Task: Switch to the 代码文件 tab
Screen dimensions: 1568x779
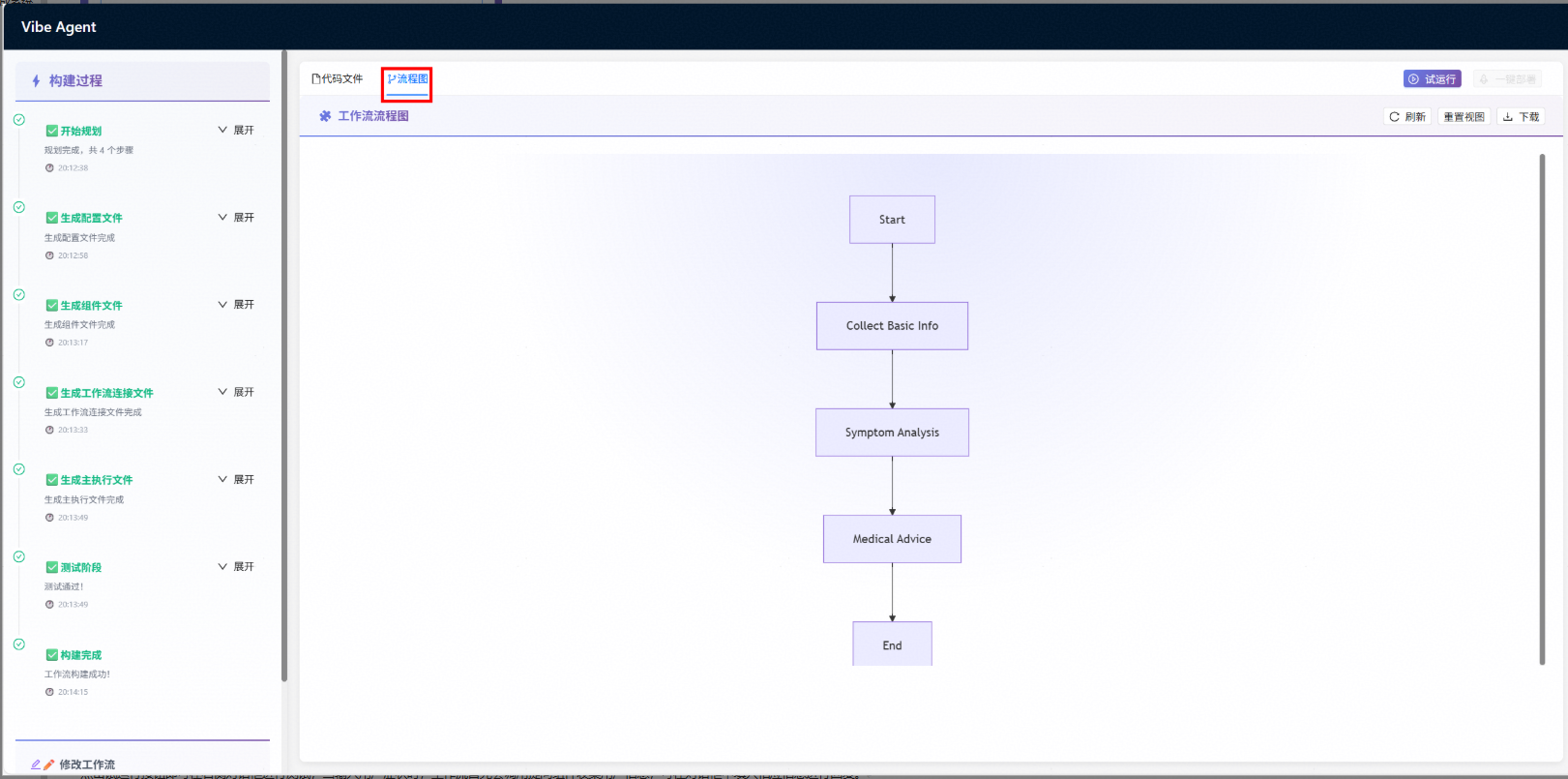Action: [x=338, y=79]
